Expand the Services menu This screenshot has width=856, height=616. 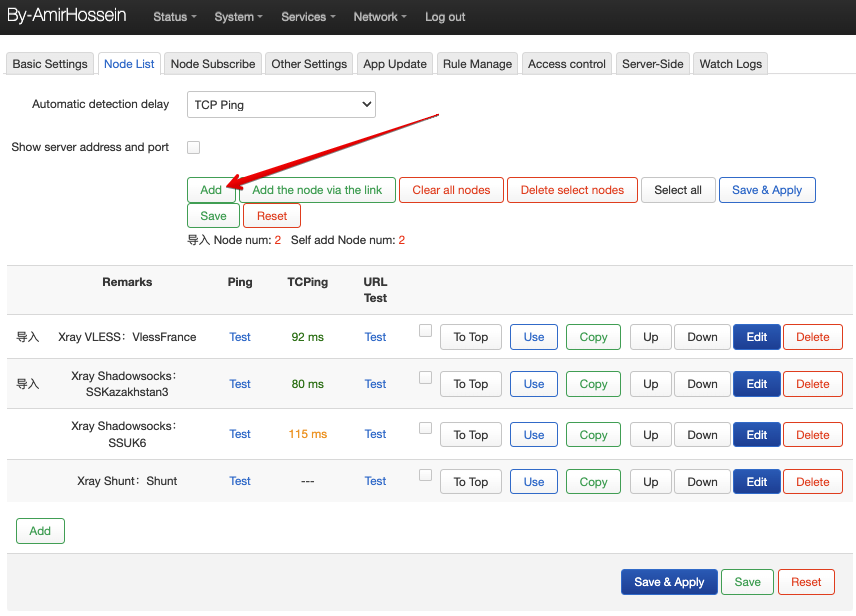coord(307,17)
